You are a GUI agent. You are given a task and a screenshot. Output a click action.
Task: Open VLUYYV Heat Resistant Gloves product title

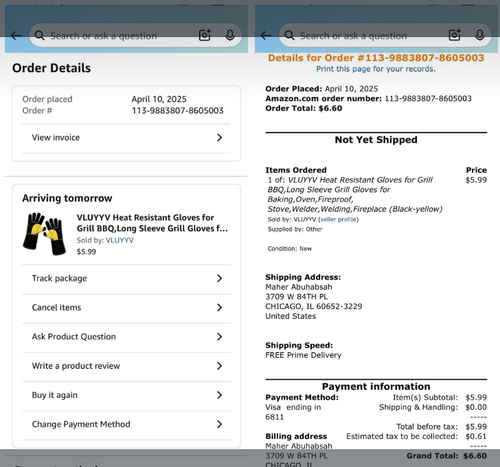tap(152, 223)
